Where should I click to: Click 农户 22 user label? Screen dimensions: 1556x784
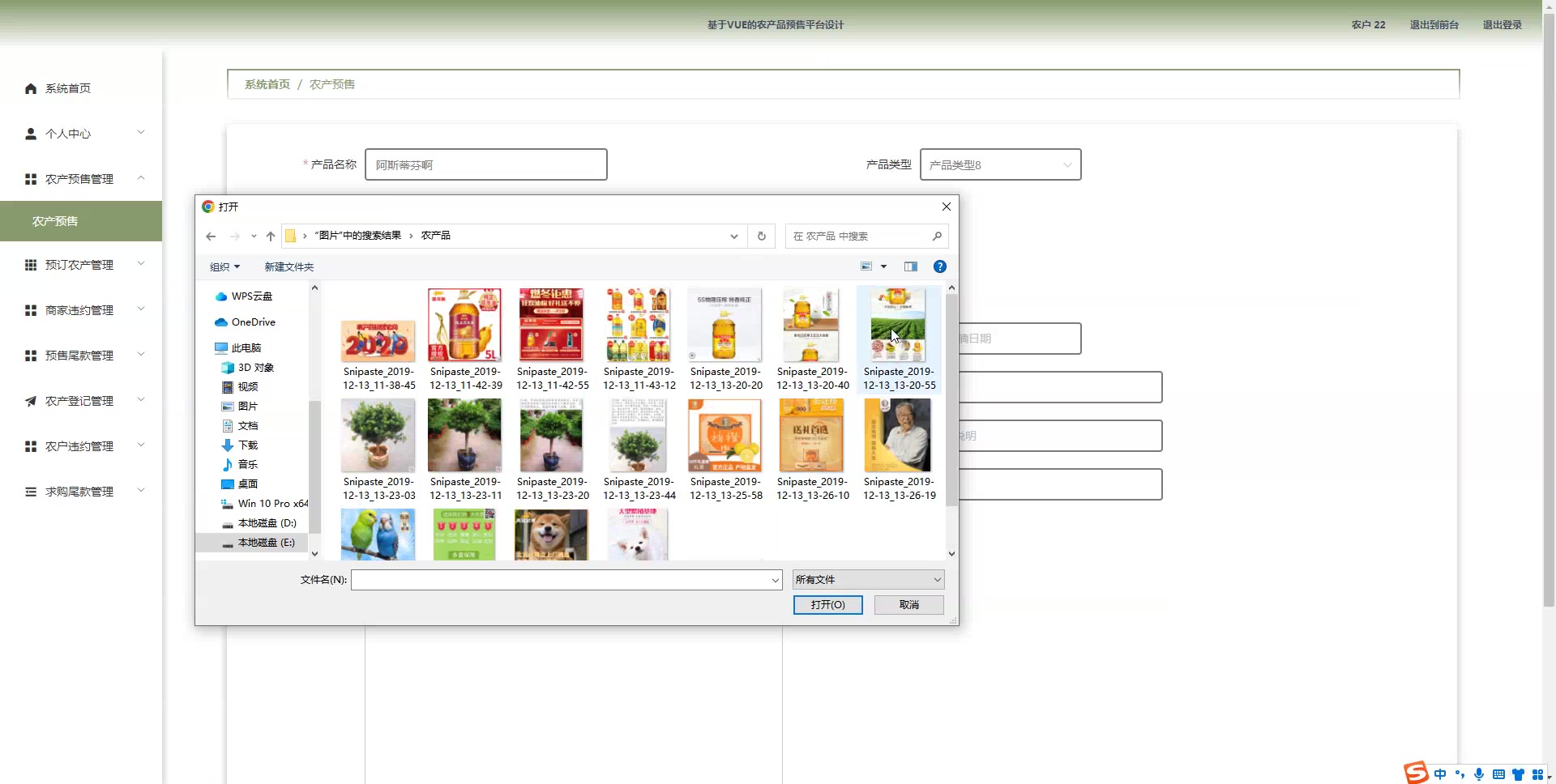pyautogui.click(x=1368, y=25)
